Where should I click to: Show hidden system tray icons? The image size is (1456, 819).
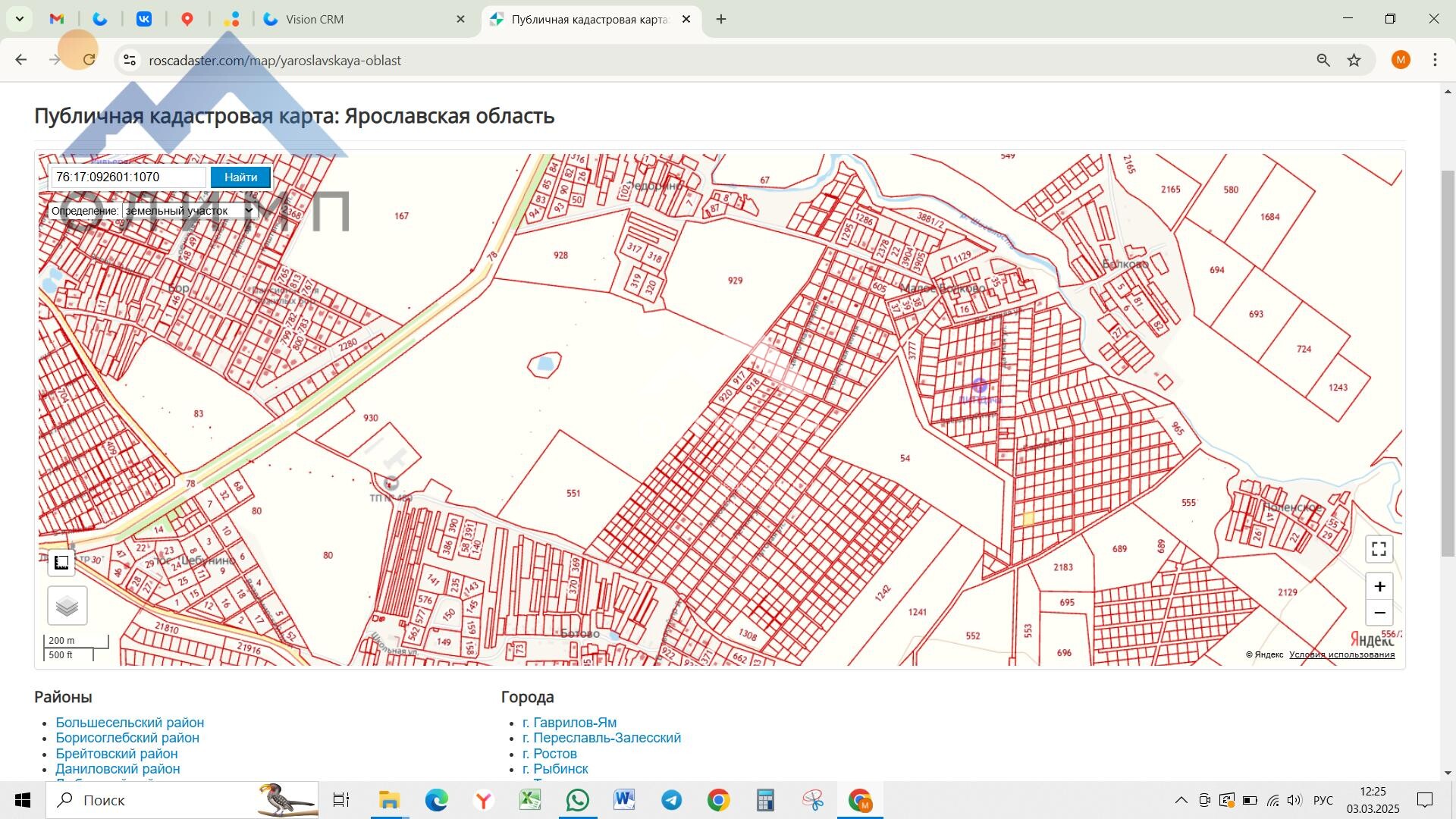click(1181, 800)
